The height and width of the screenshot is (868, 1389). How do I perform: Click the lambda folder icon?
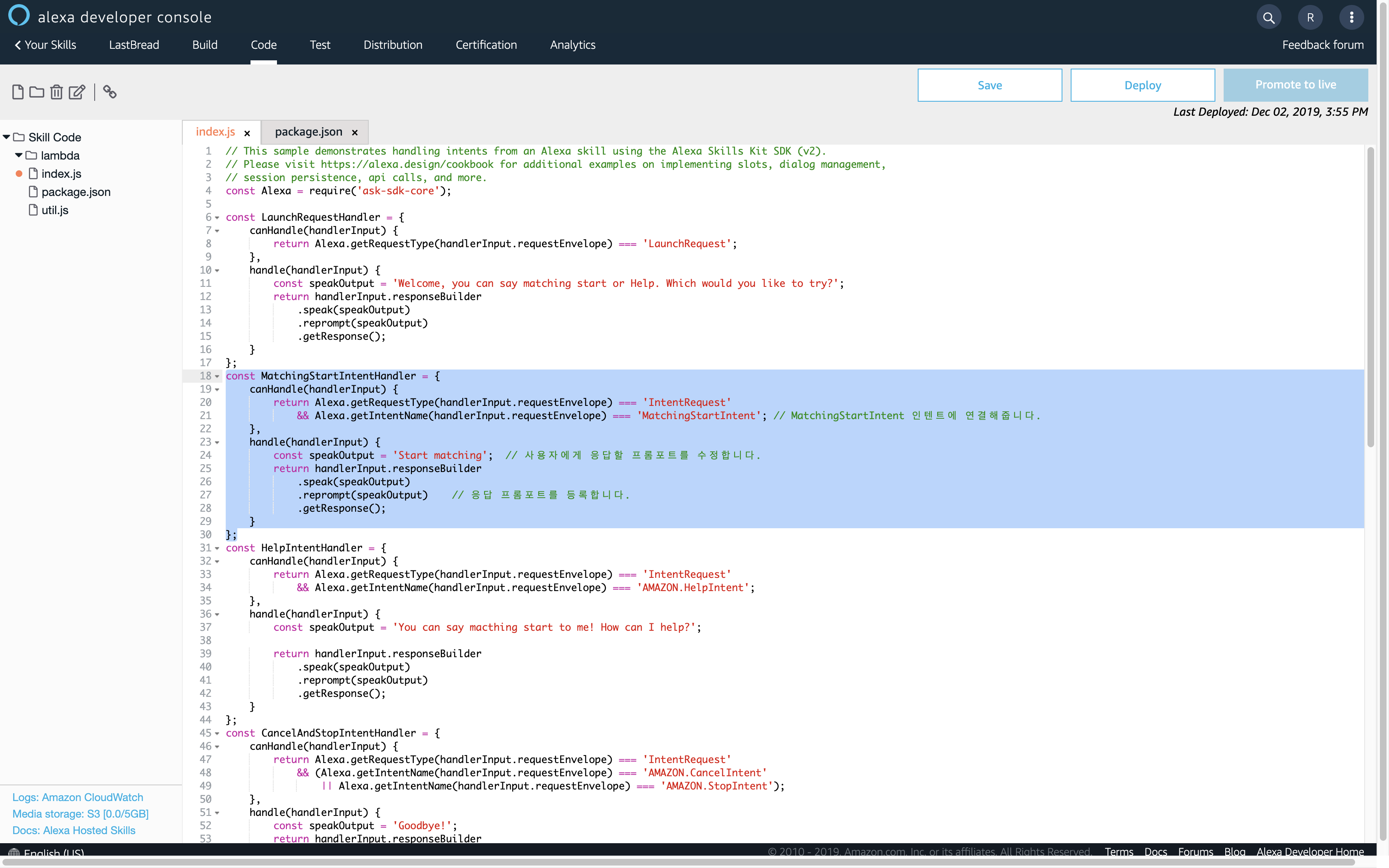(31, 155)
